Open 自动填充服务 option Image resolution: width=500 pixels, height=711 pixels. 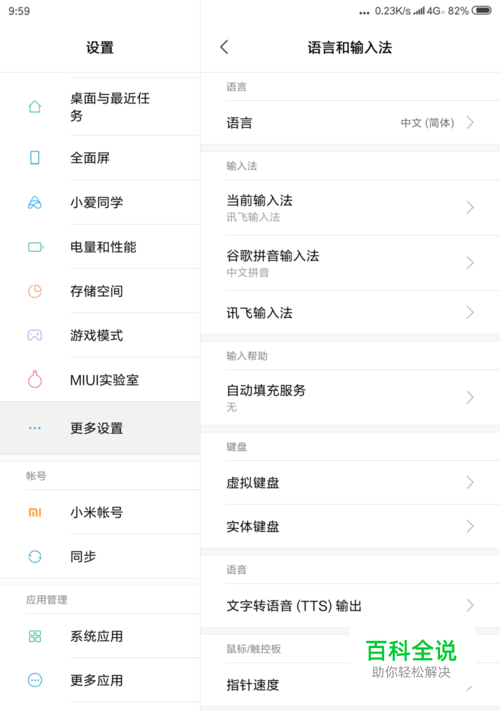tap(350, 398)
